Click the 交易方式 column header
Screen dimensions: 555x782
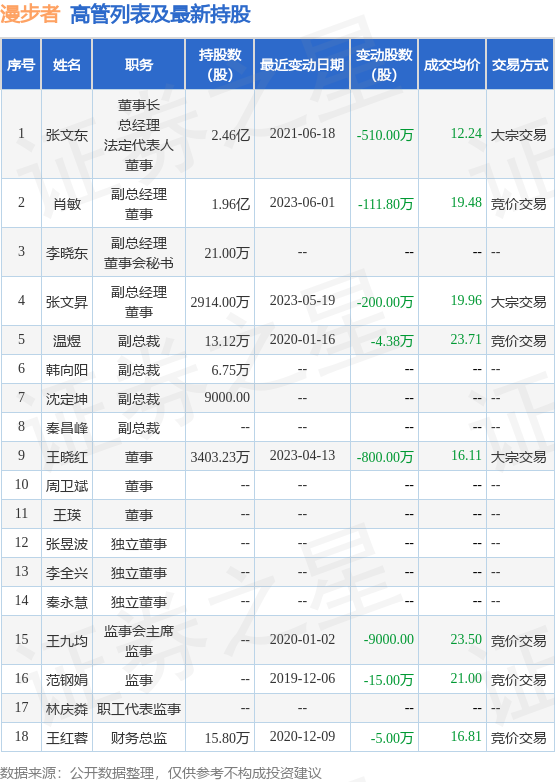(520, 65)
